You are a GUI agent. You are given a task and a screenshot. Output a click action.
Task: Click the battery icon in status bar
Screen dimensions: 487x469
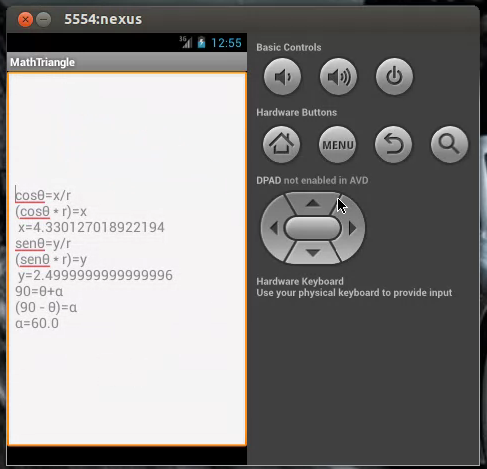[201, 43]
